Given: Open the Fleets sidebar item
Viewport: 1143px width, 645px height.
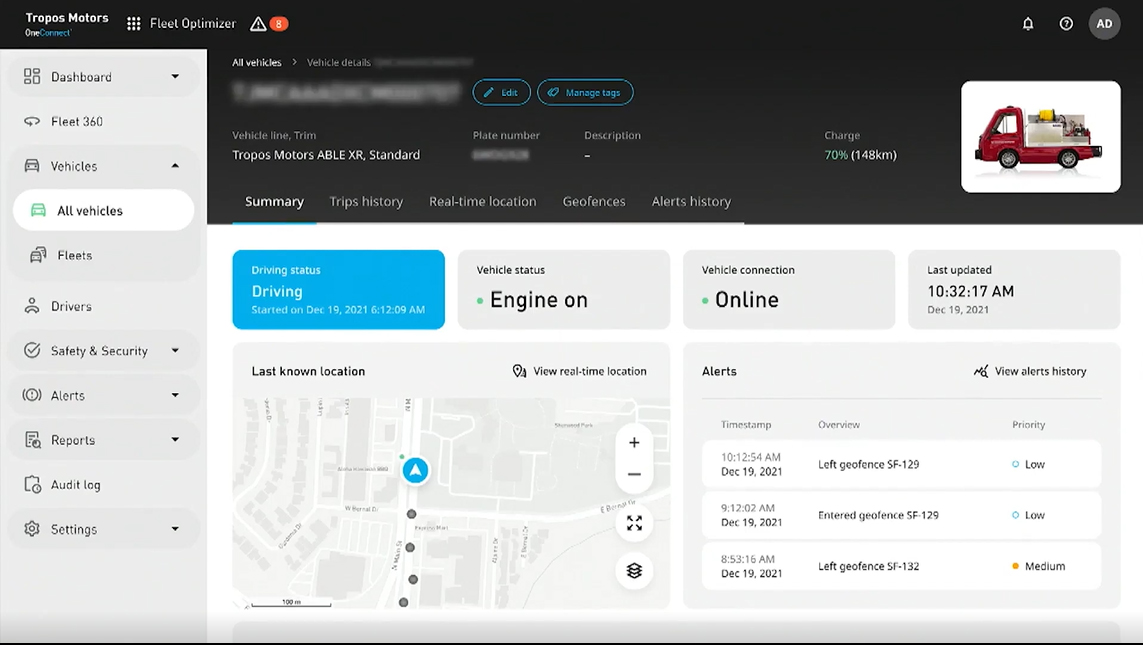Looking at the screenshot, I should tap(104, 255).
